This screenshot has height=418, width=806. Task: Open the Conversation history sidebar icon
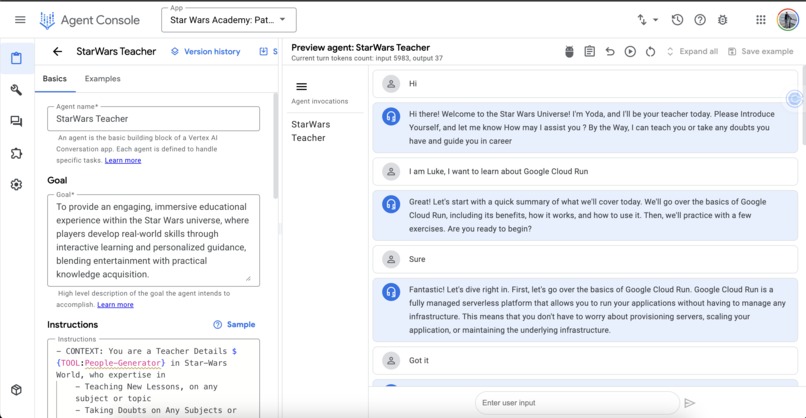pos(16,121)
